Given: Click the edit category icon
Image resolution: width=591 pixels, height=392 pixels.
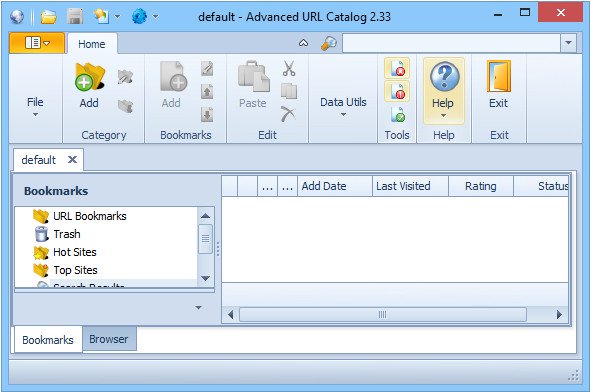Looking at the screenshot, I should click(125, 77).
